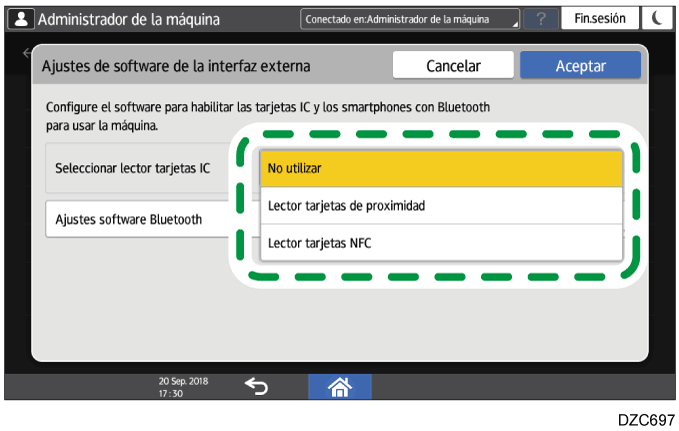Click the dialog title 'Ajustes de software'
Viewport: 679px width, 431px height.
click(x=175, y=66)
